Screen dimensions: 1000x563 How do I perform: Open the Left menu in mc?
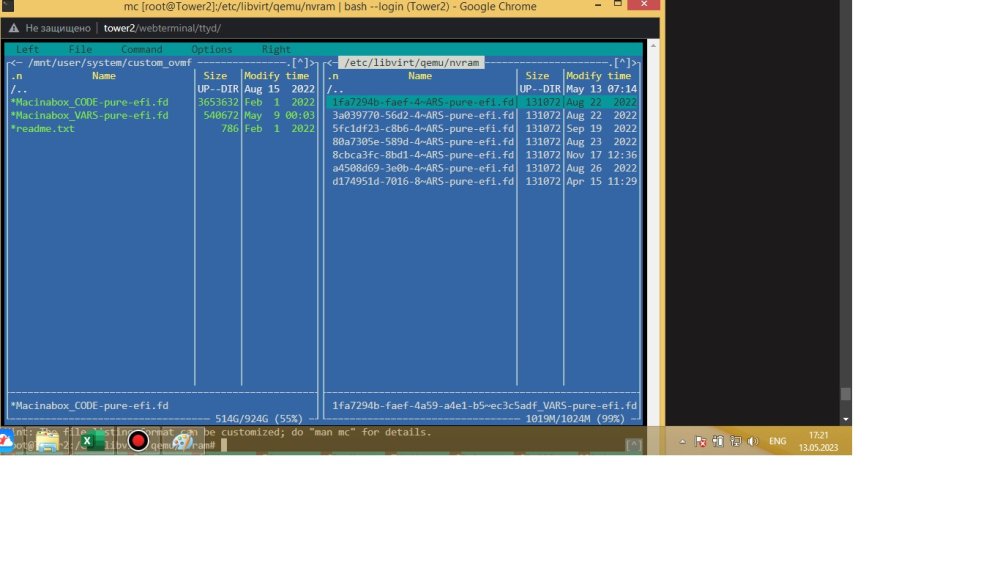click(x=27, y=49)
